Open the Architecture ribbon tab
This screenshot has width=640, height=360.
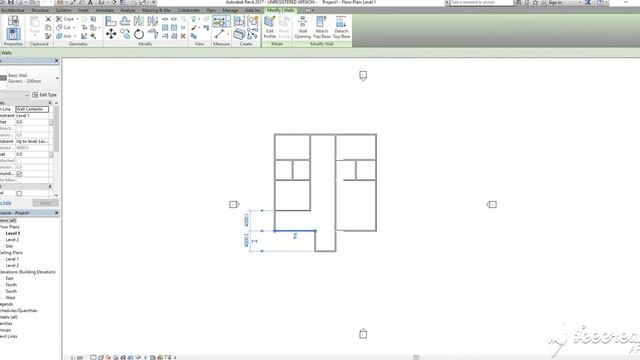tap(13, 10)
